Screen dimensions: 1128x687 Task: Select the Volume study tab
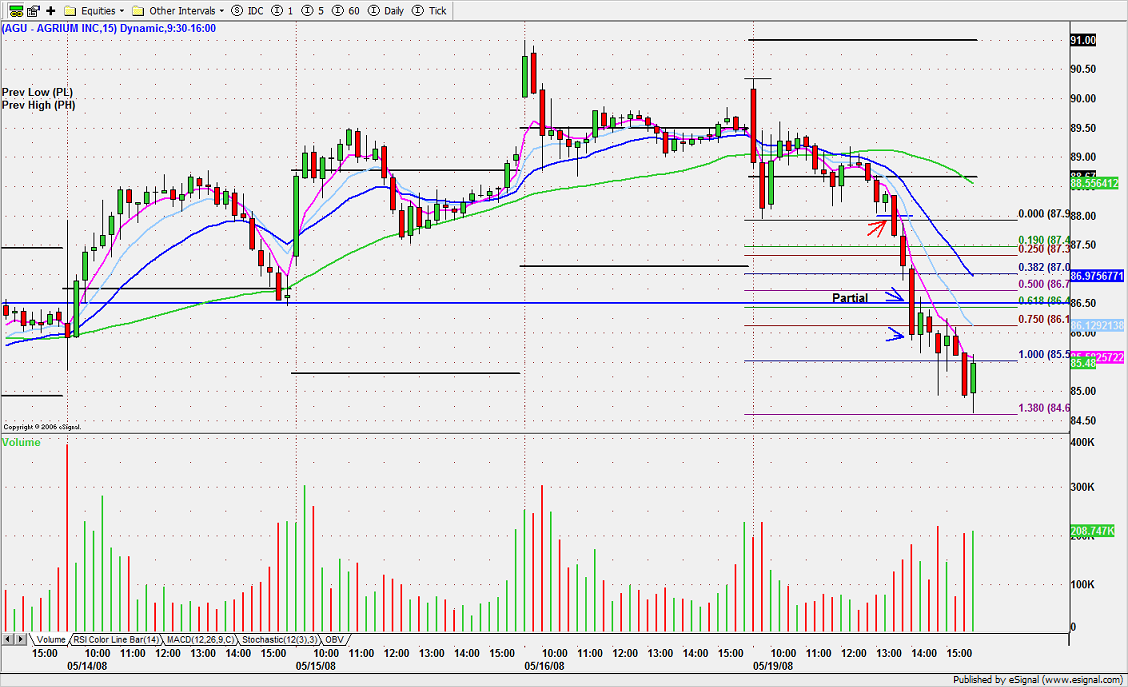[50, 640]
